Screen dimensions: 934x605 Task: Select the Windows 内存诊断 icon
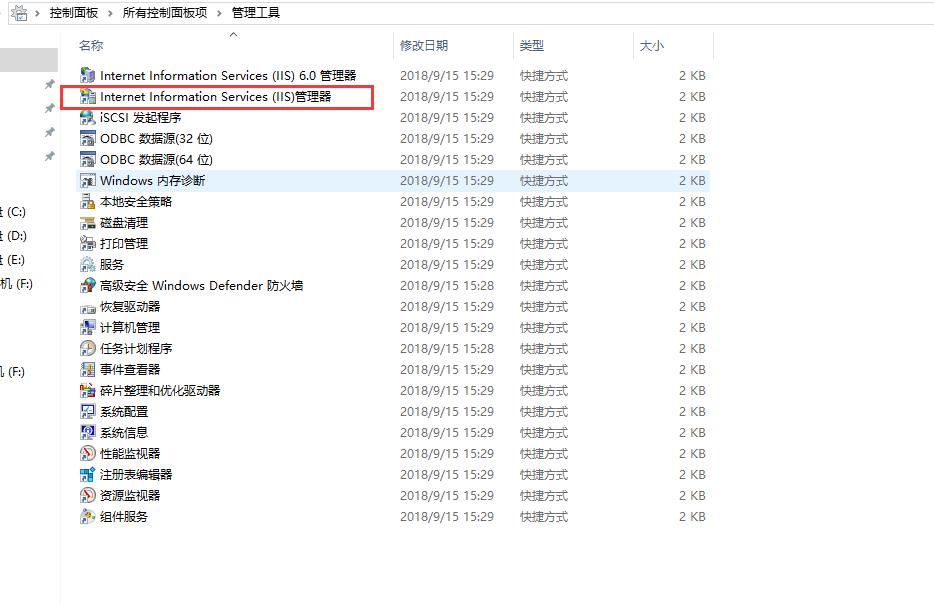click(88, 180)
